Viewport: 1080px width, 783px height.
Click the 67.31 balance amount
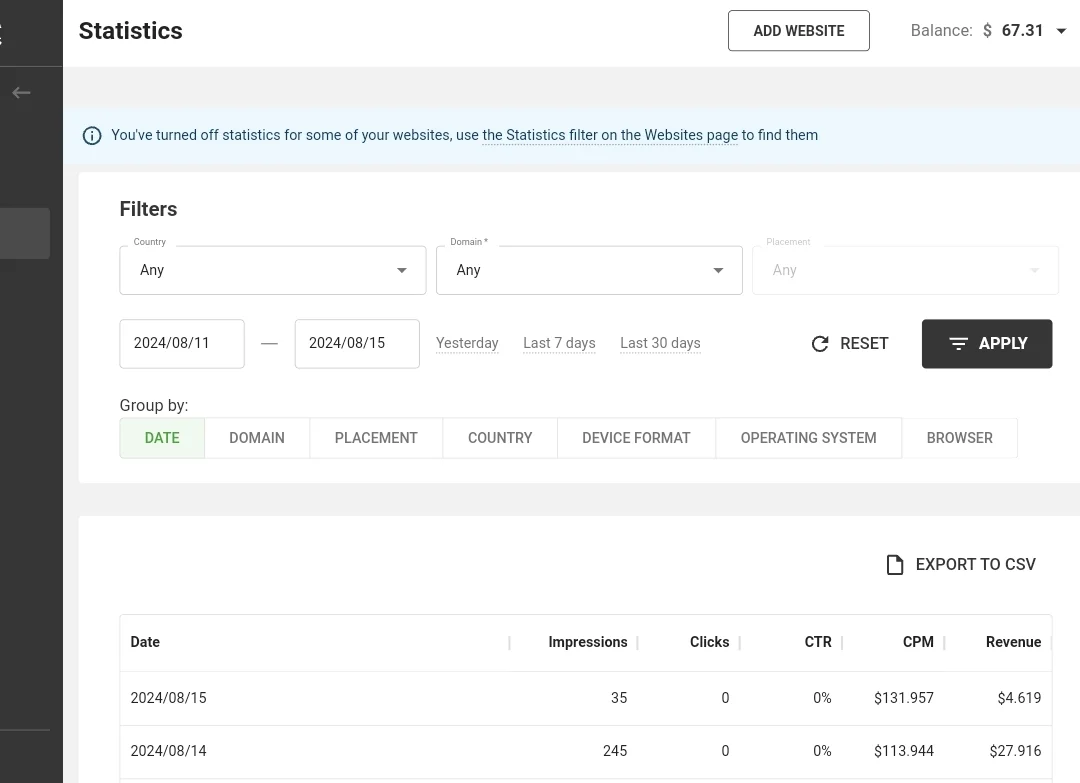[1022, 31]
